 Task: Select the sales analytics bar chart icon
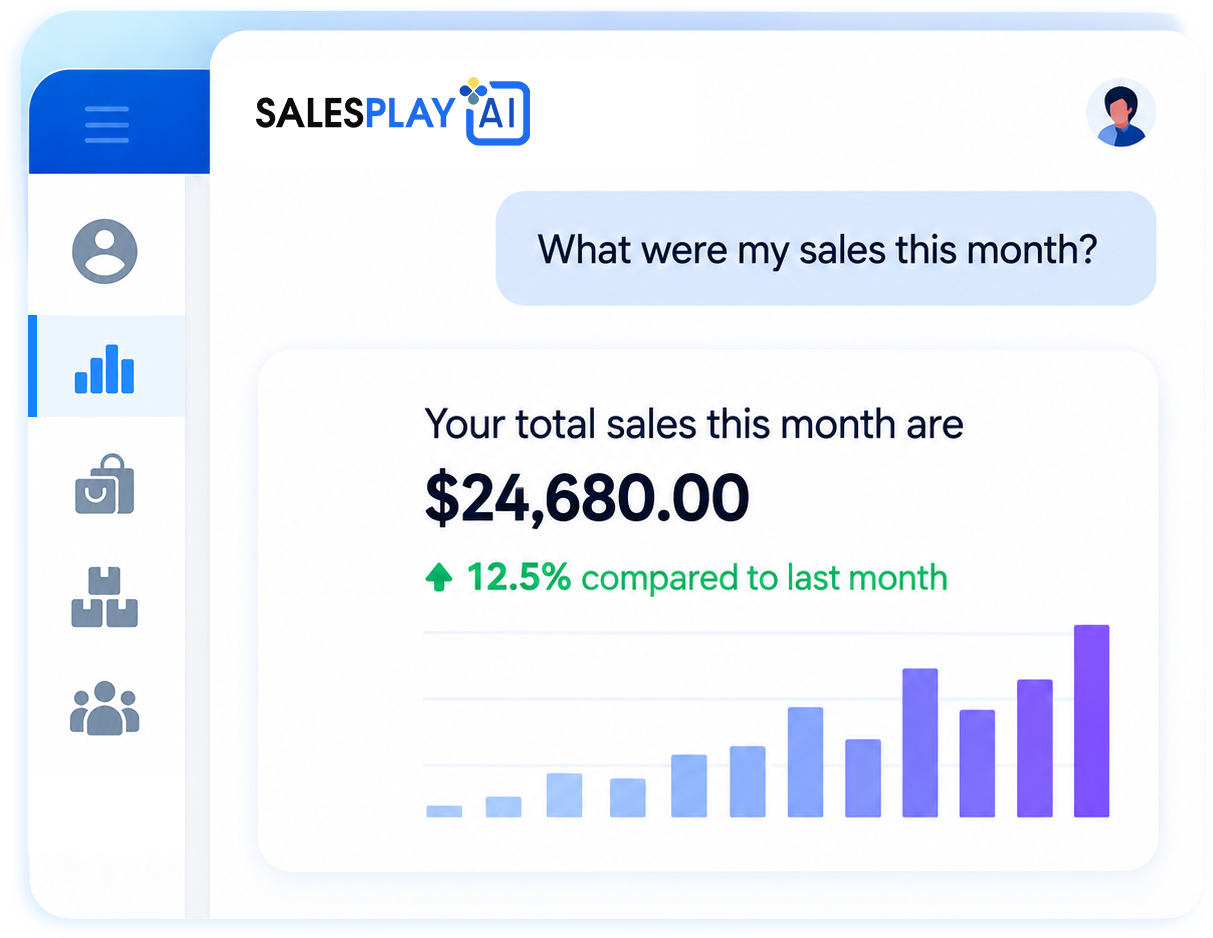click(104, 368)
